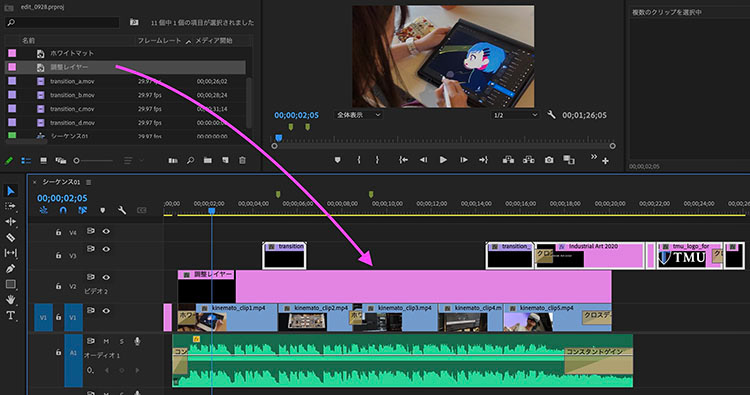
Task: Open the 全体表示 zoom level dropdown
Action: click(358, 115)
